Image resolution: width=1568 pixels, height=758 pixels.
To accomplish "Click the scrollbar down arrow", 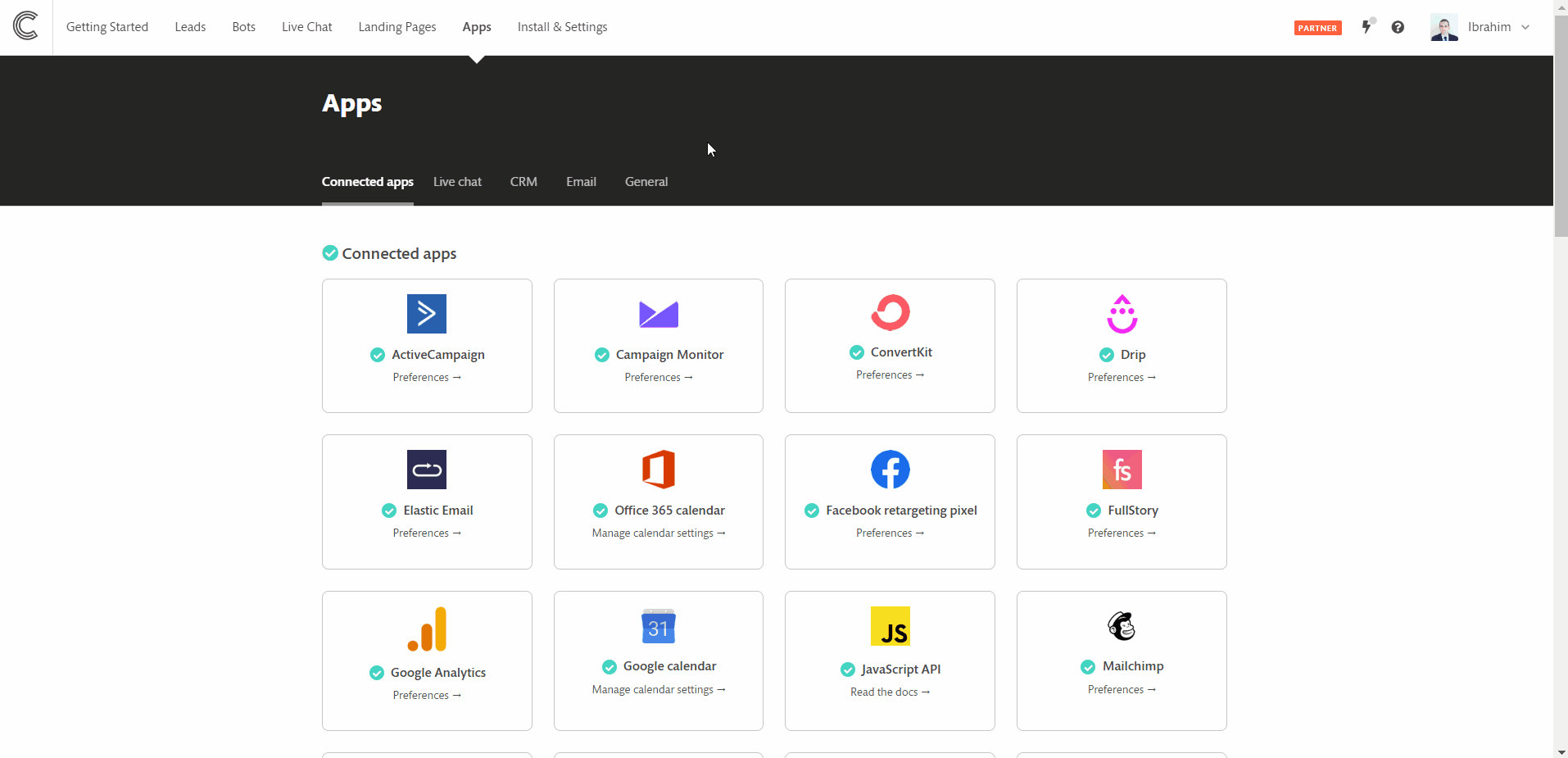I will pos(1561,751).
